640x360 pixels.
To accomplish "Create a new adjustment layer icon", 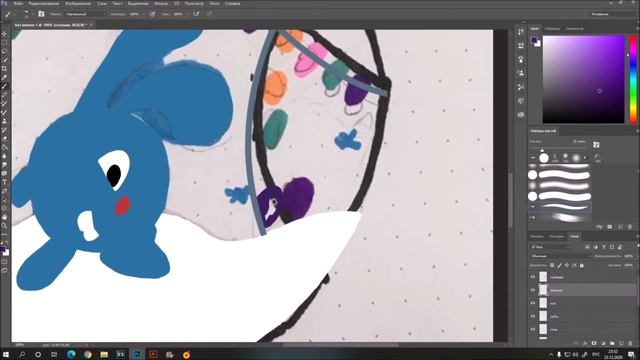I will pos(603,343).
